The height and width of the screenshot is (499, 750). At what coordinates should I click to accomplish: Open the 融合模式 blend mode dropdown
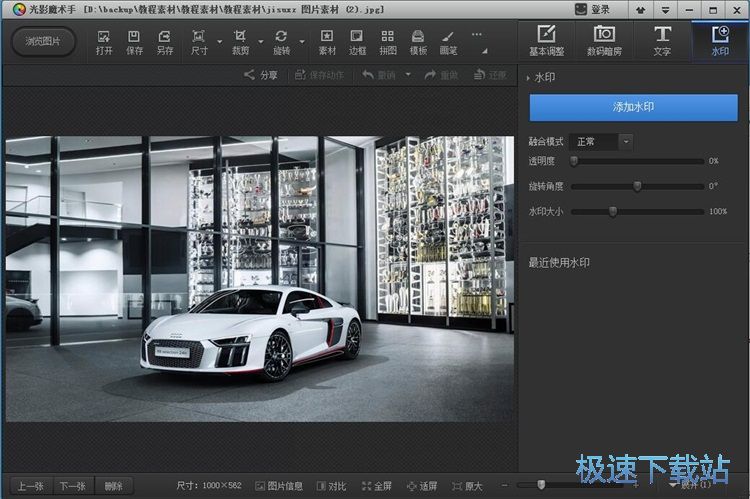602,142
